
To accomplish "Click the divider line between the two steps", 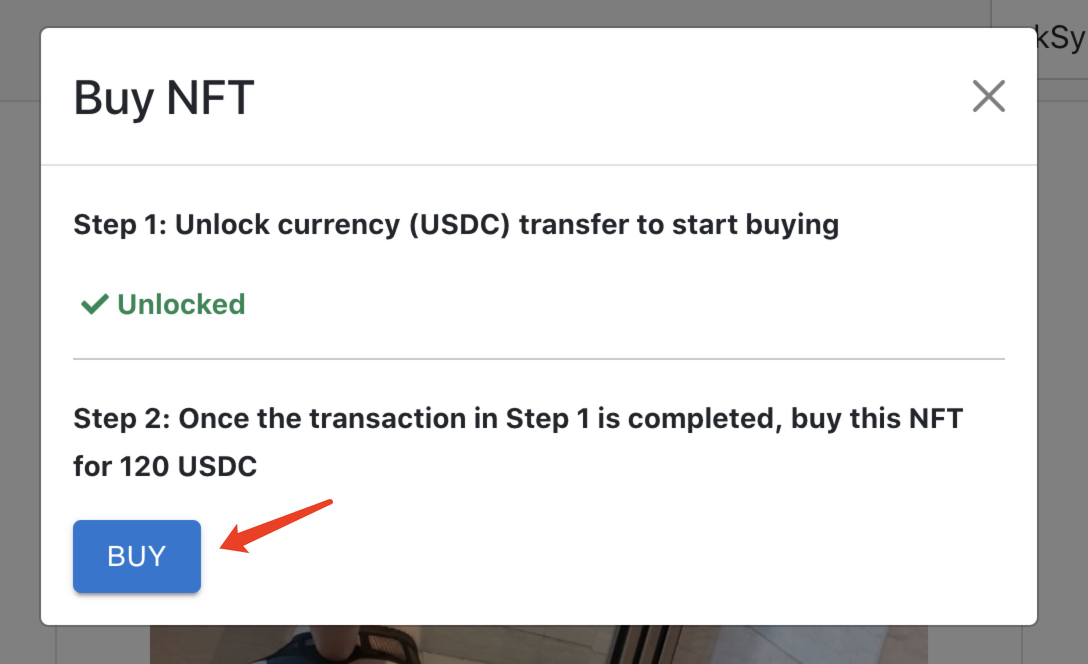I will point(538,358).
